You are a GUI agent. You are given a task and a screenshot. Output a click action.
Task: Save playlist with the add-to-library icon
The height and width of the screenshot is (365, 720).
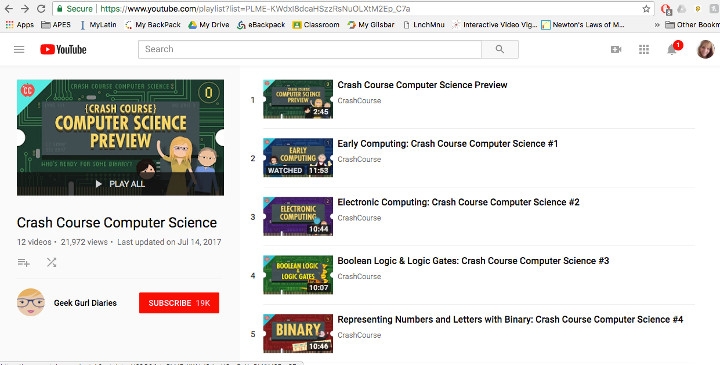pyautogui.click(x=23, y=263)
